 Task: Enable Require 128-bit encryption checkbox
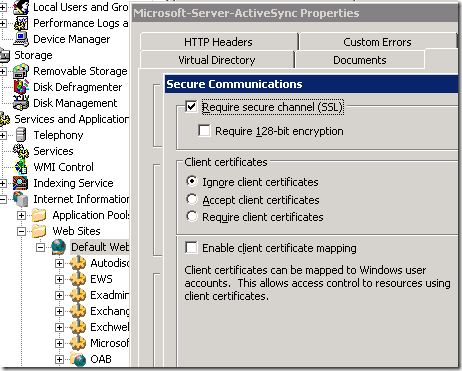coord(204,131)
